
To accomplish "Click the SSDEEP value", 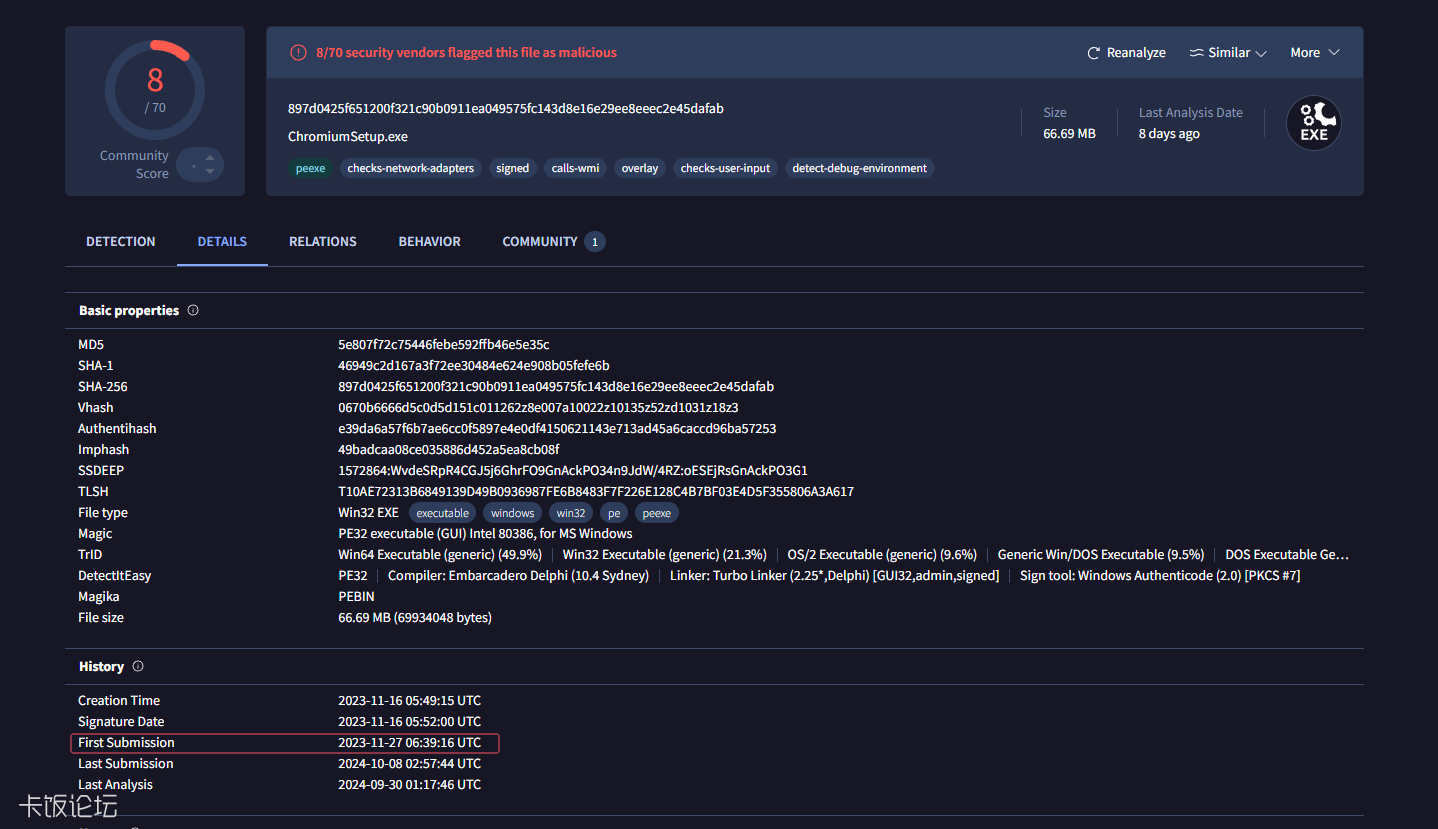I will 573,471.
